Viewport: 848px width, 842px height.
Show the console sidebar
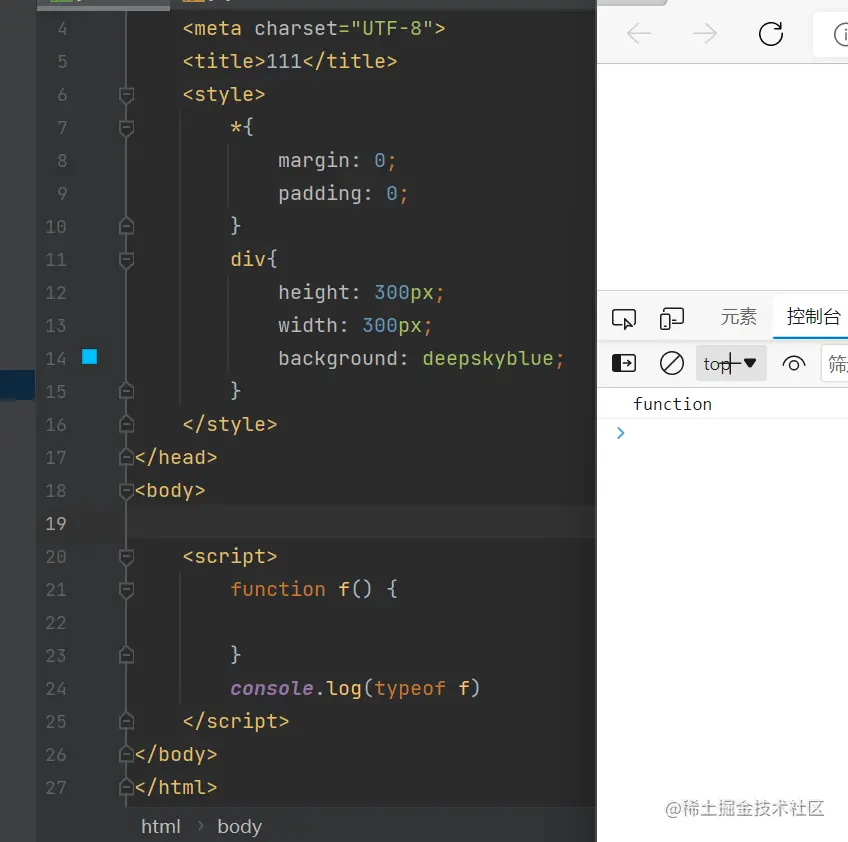pyautogui.click(x=623, y=364)
